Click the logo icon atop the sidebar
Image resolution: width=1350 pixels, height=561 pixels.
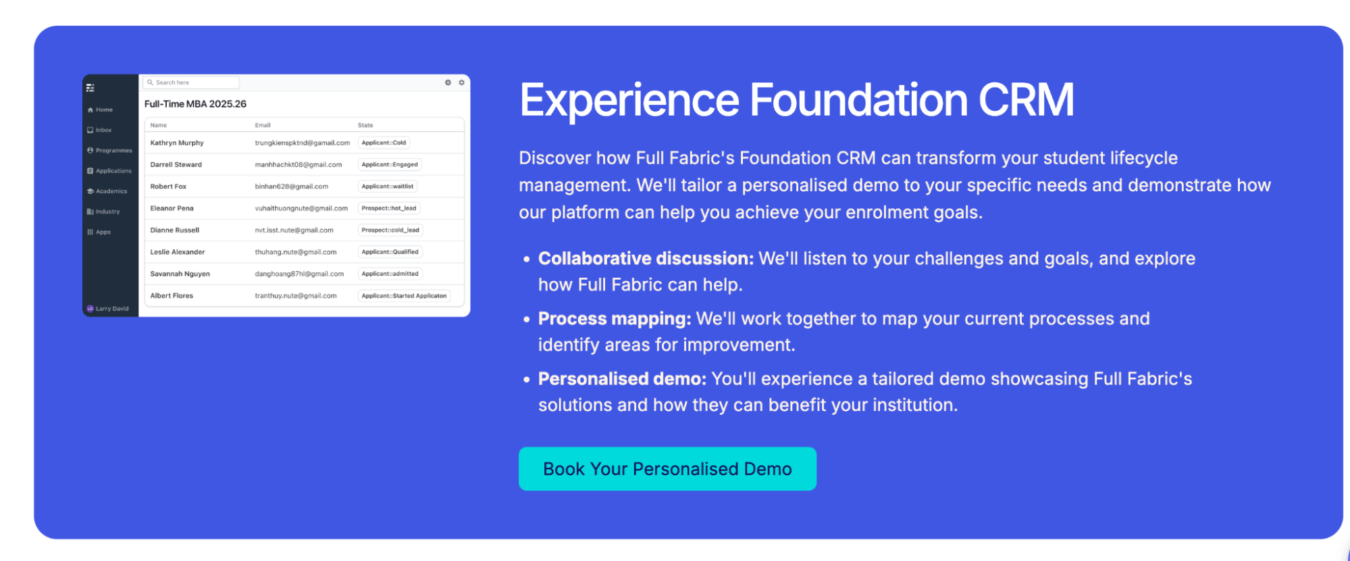[90, 88]
